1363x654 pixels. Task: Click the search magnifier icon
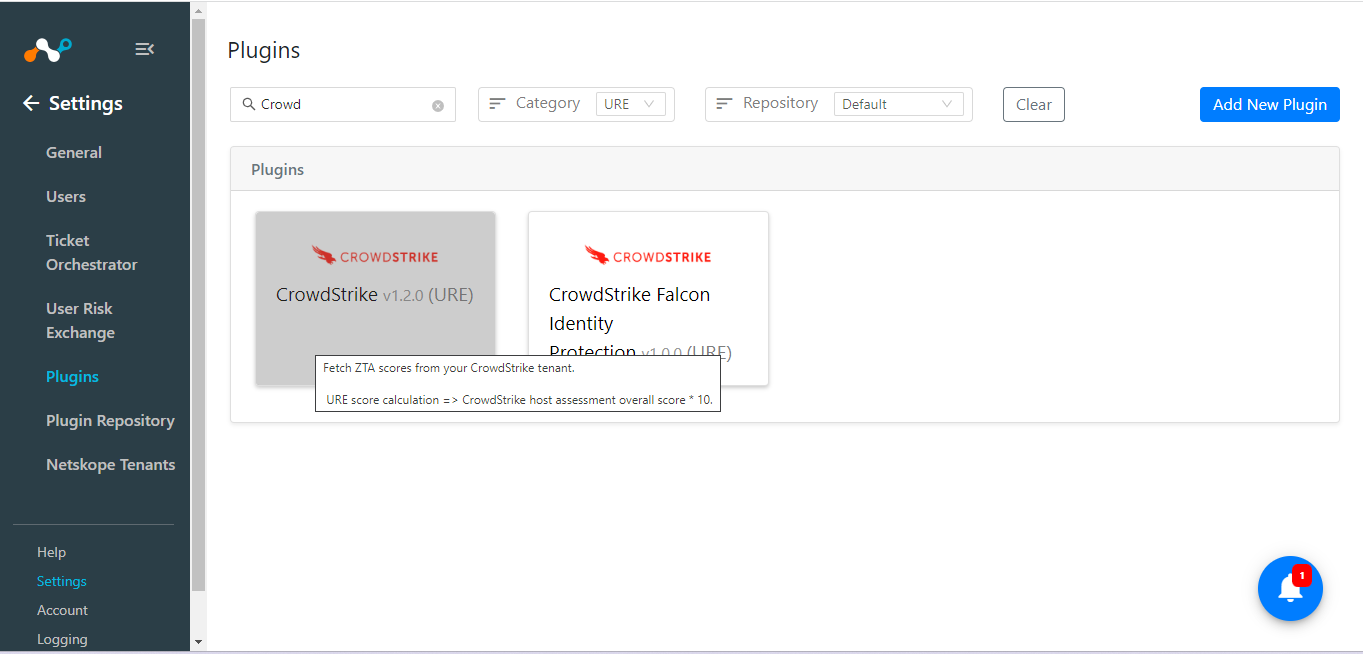coord(249,104)
